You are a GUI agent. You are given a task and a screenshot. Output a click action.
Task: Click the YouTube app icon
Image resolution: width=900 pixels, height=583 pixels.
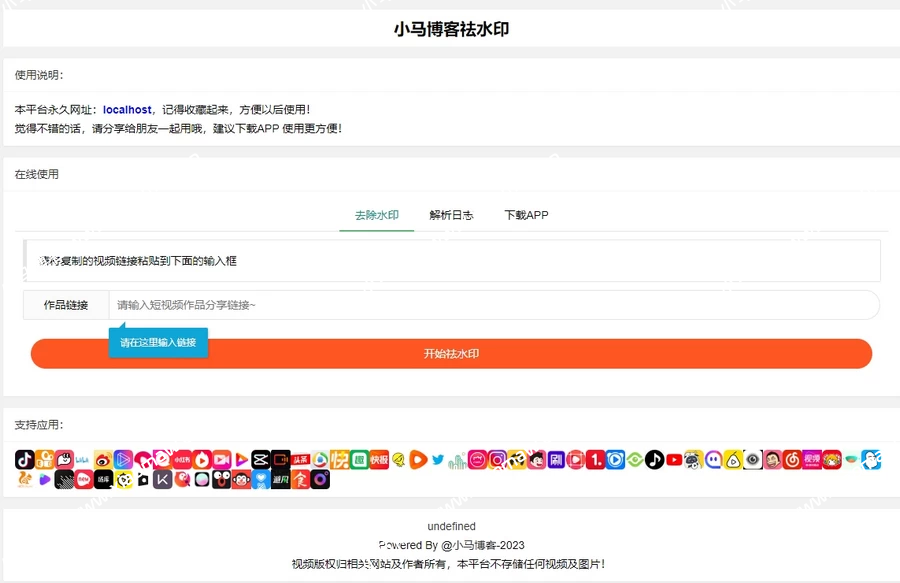coord(673,460)
